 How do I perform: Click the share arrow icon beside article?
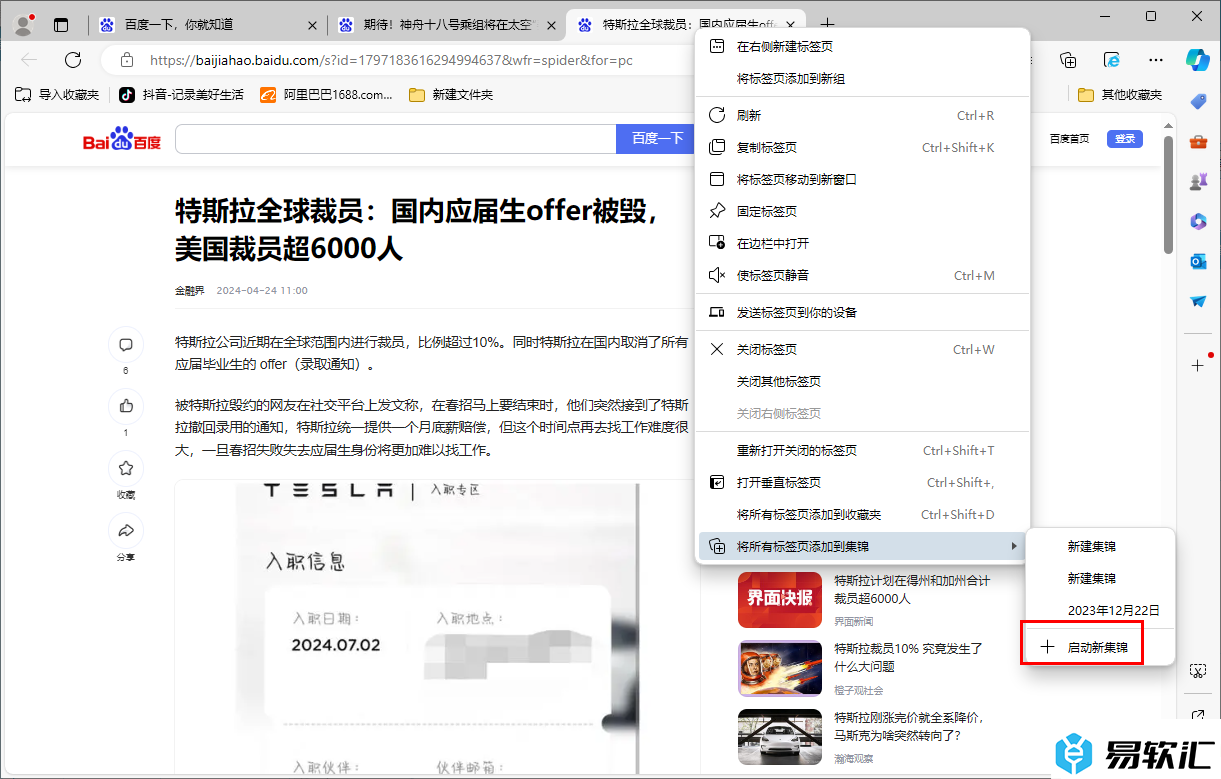coord(126,530)
